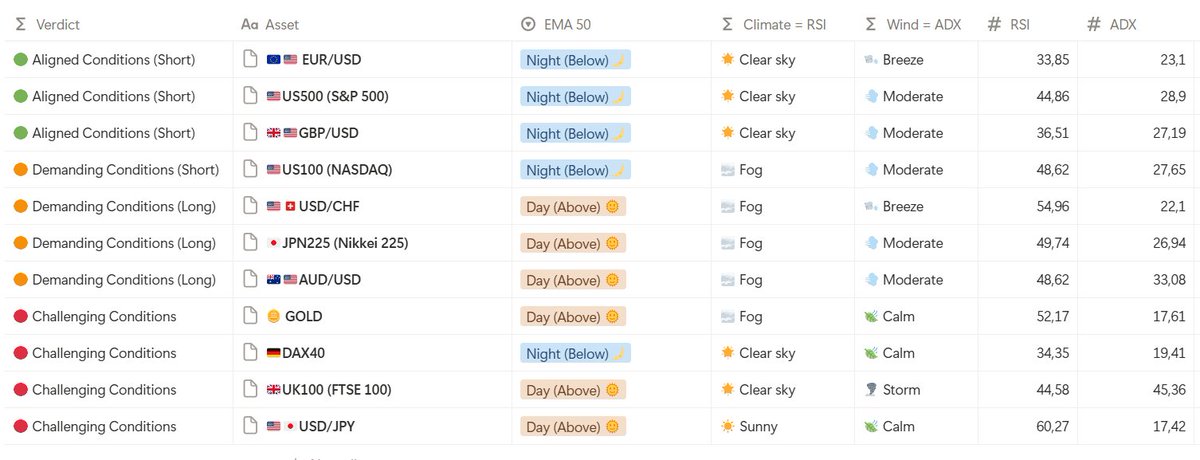Screen dimensions: 1200x460
Task: Open the page icon beside UK100 (FTSE 100)
Action: [251, 390]
